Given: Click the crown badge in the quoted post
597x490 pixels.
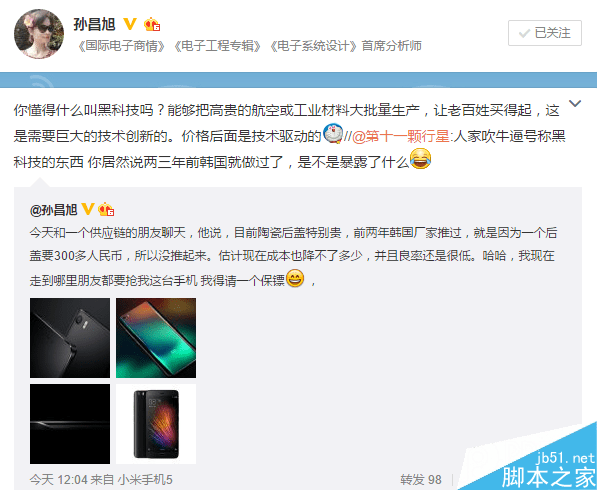Looking at the screenshot, I should (x=106, y=209).
